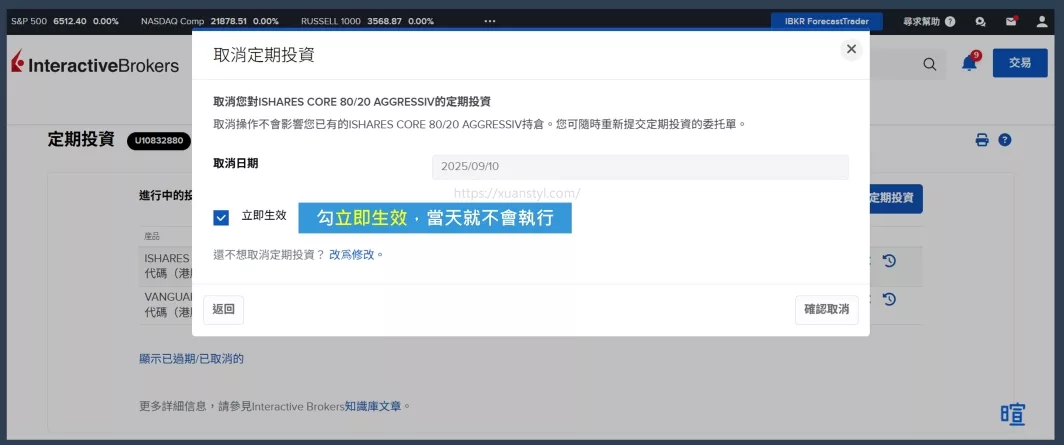Click the NASDAQ Comp ticker
The image size is (1064, 445).
tap(210, 21)
